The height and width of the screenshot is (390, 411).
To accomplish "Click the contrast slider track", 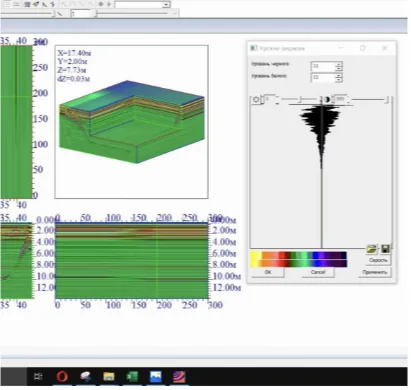I will coord(369,99).
